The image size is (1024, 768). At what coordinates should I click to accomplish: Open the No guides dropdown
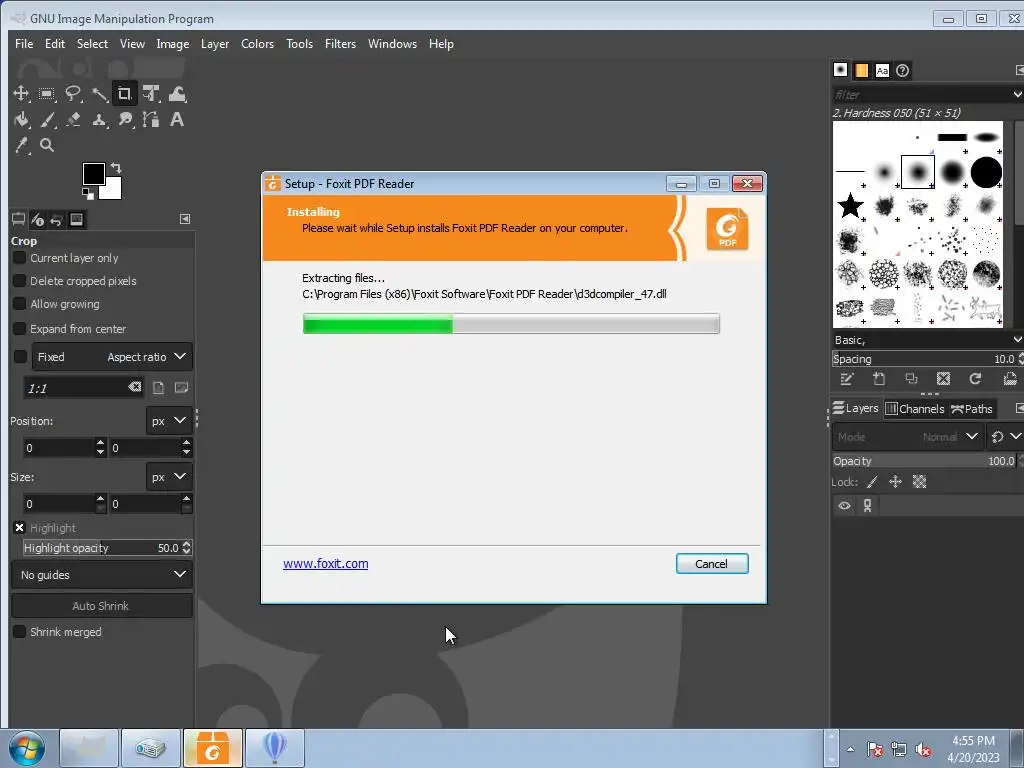[103, 575]
